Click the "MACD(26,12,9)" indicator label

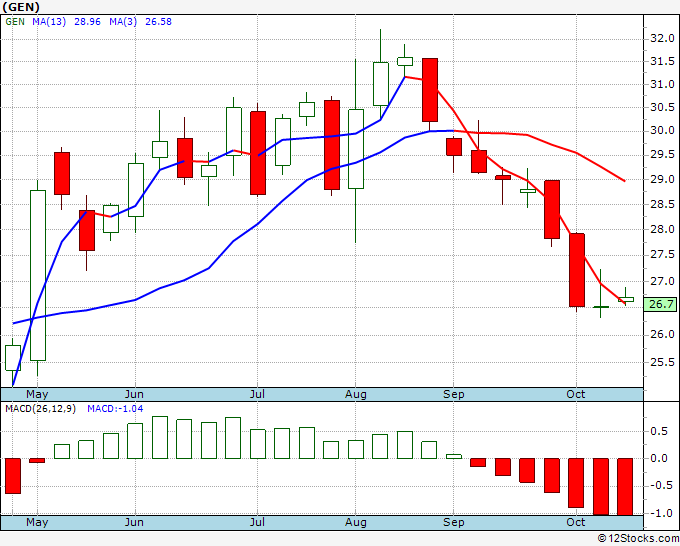40,409
